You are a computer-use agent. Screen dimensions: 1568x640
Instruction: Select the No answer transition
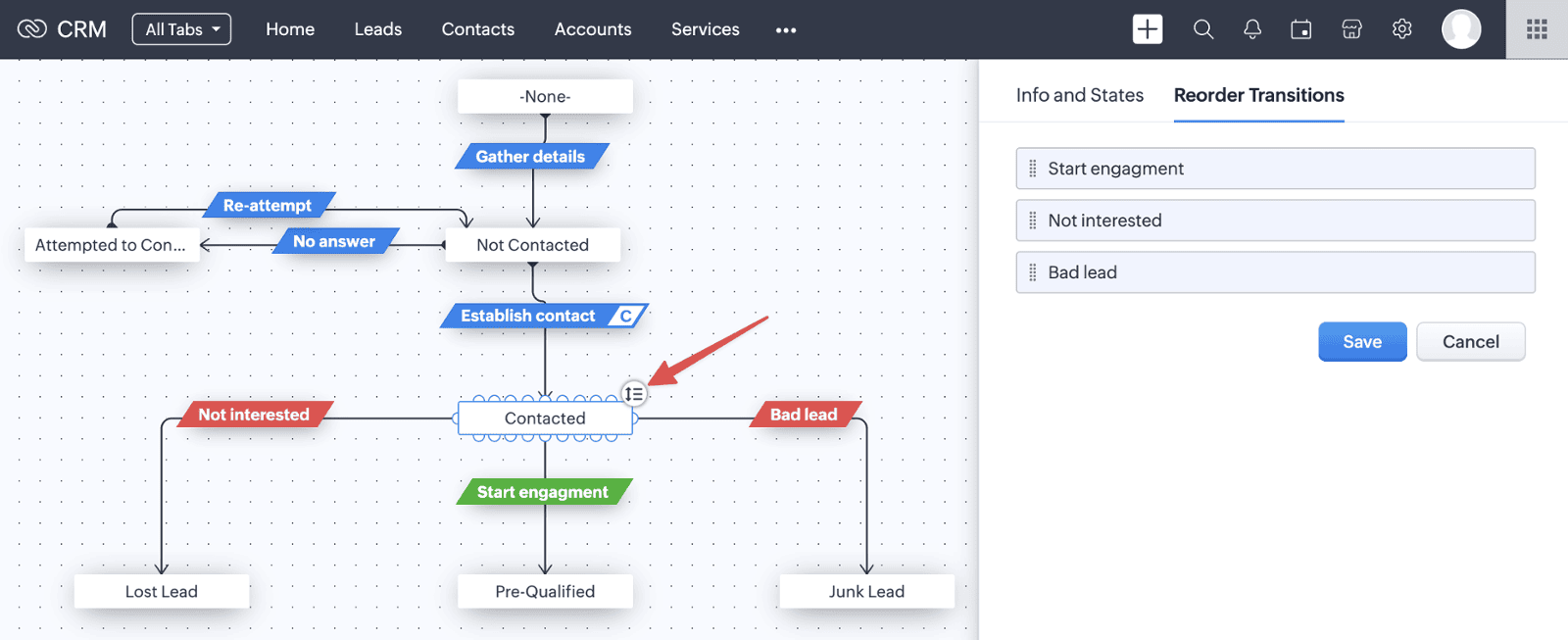(x=334, y=241)
